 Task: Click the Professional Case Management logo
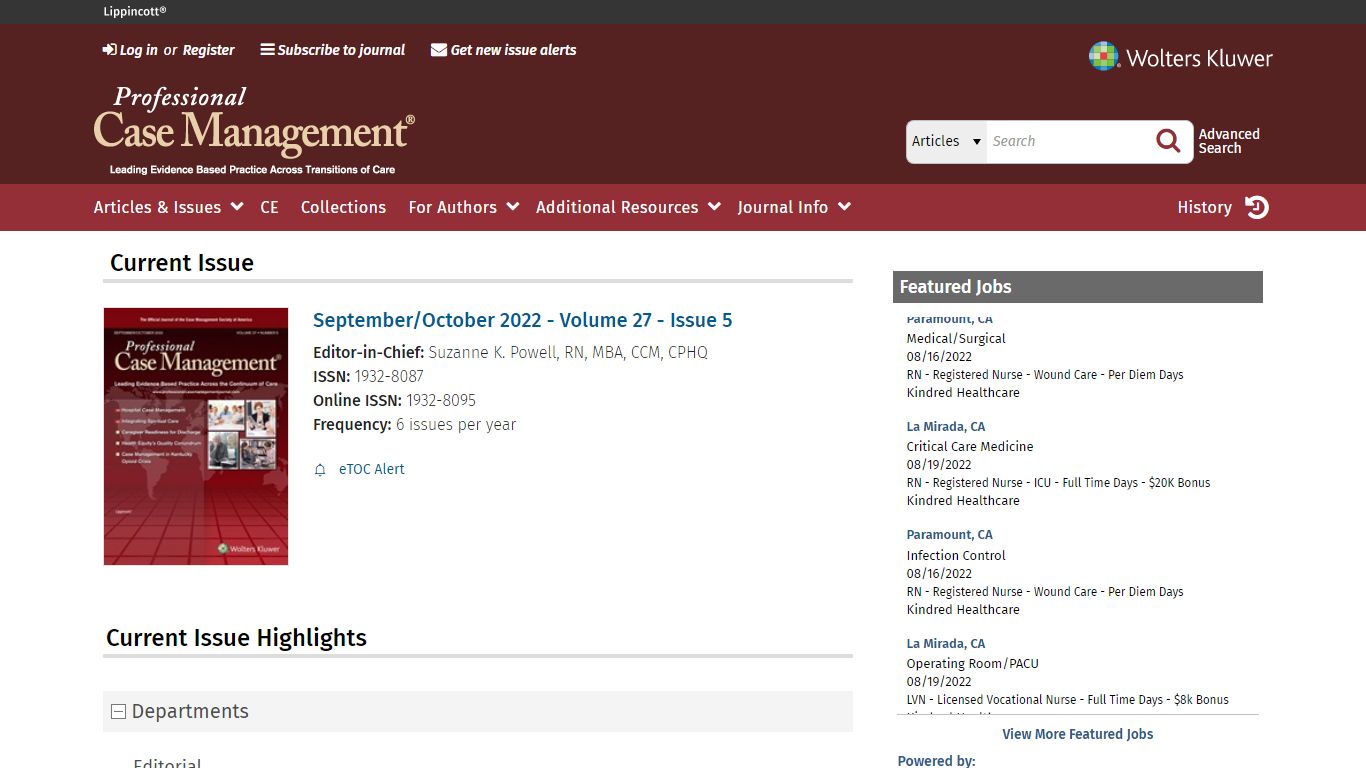click(x=254, y=130)
